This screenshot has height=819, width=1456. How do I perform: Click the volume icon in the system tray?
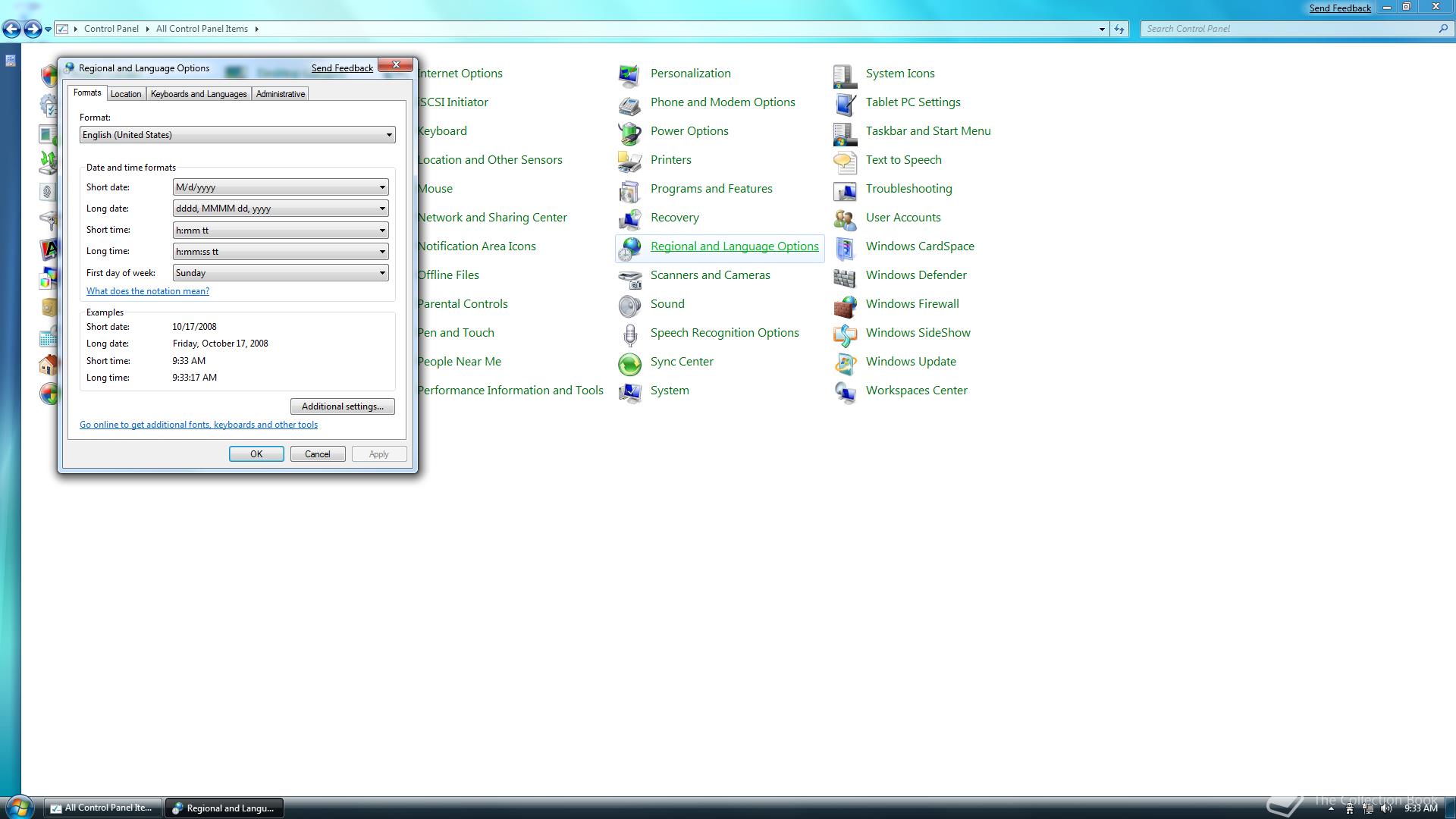[1386, 808]
